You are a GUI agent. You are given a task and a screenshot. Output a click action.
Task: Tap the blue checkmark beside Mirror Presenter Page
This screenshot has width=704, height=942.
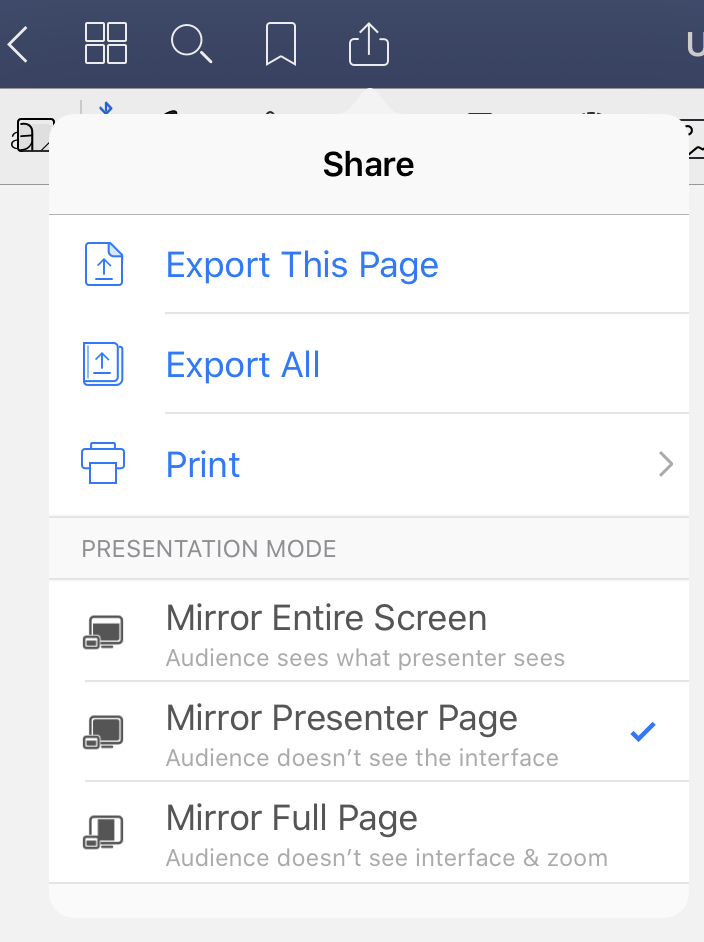click(643, 732)
